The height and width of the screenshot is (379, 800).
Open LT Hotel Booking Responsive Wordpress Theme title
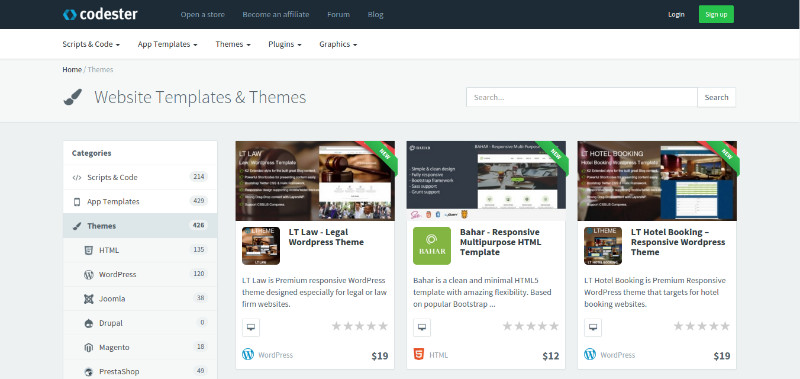(678, 242)
